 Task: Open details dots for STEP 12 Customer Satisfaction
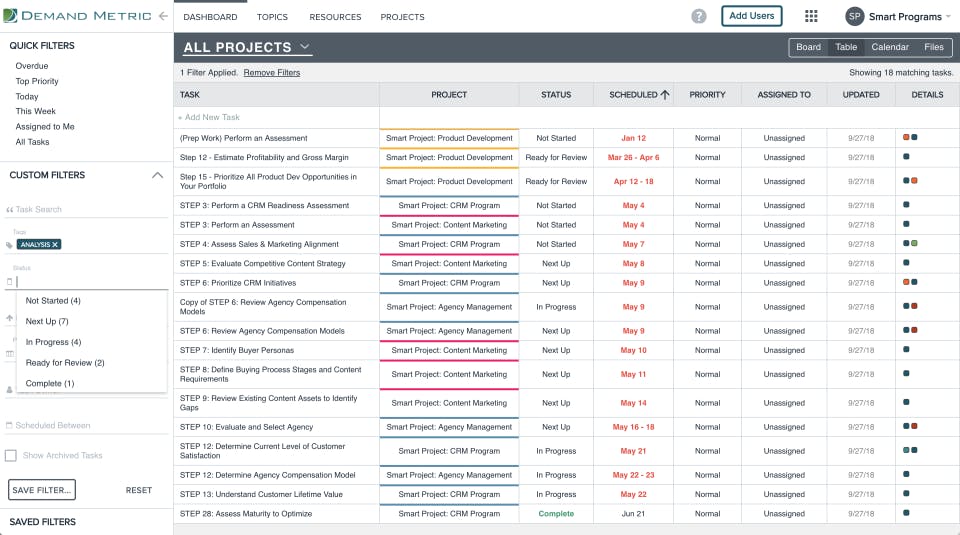click(910, 451)
